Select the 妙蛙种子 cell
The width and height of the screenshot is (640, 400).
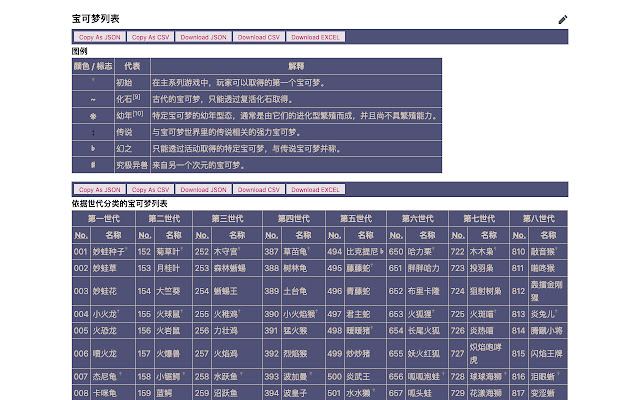(x=113, y=251)
